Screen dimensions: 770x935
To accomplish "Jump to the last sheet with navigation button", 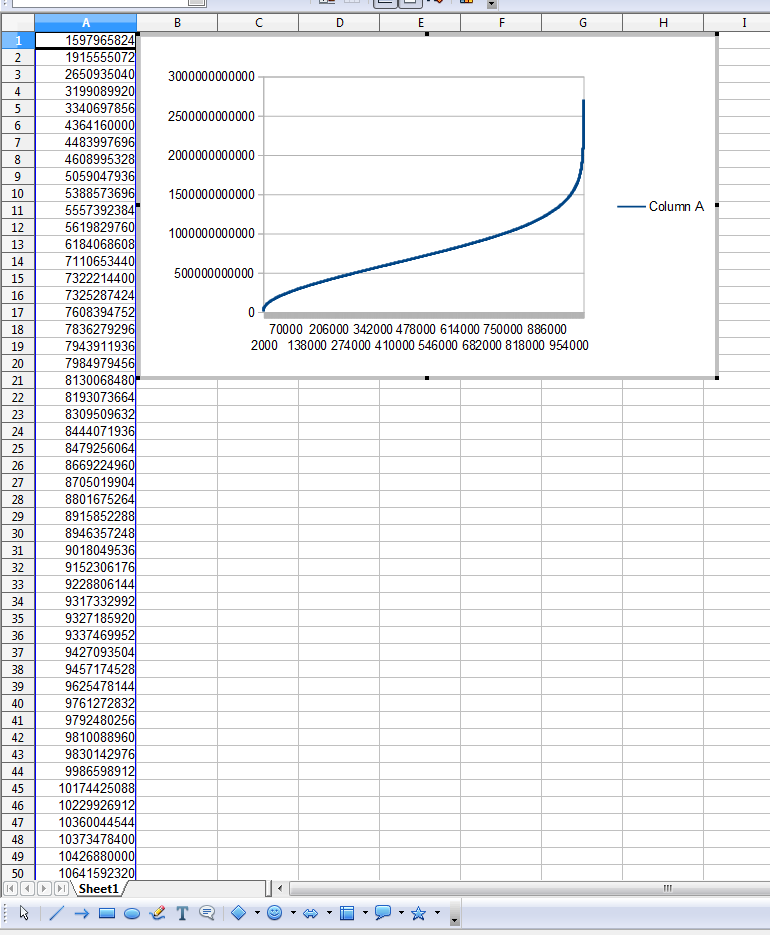I will (x=61, y=888).
